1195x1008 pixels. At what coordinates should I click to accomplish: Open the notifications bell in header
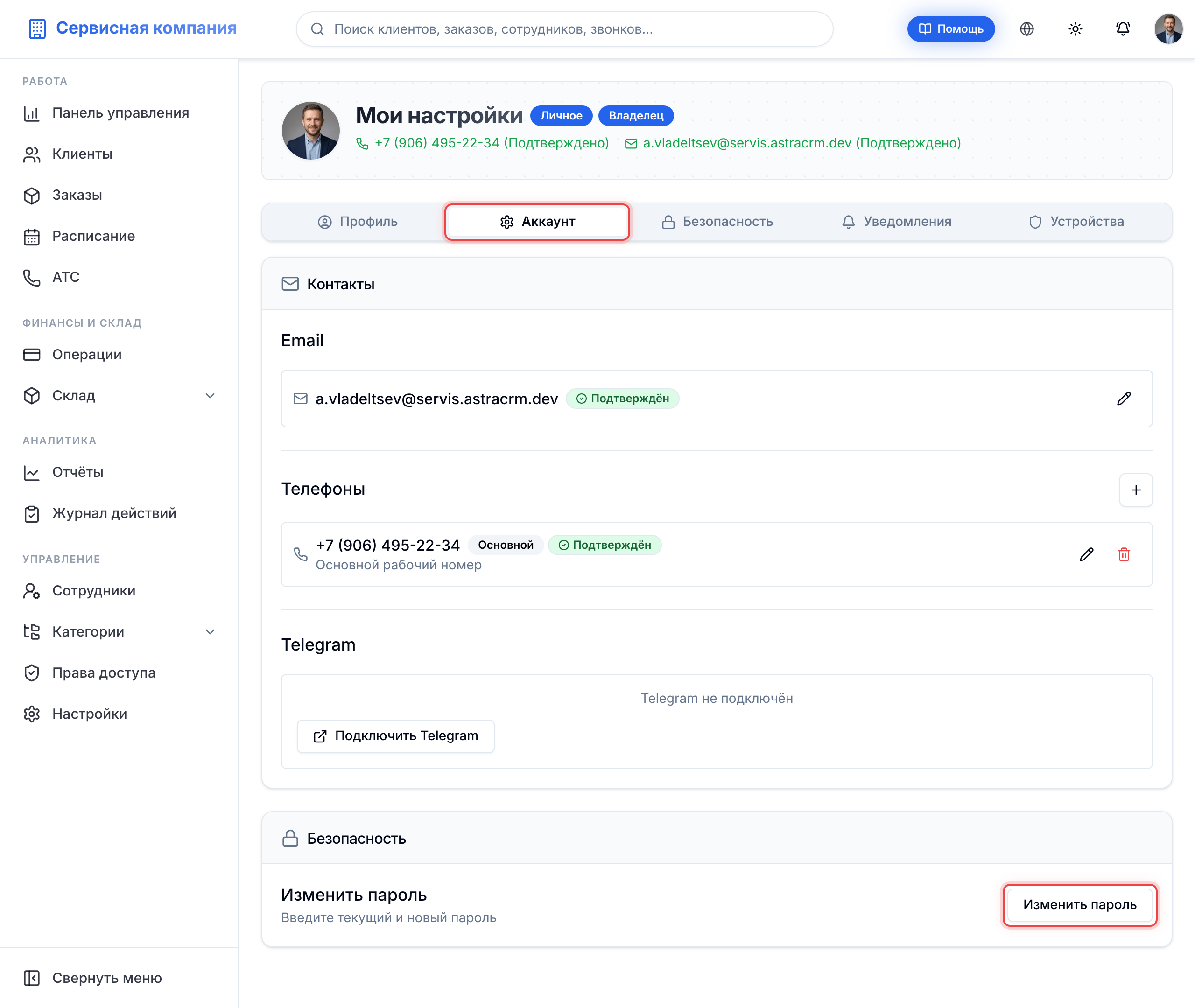click(x=1123, y=28)
